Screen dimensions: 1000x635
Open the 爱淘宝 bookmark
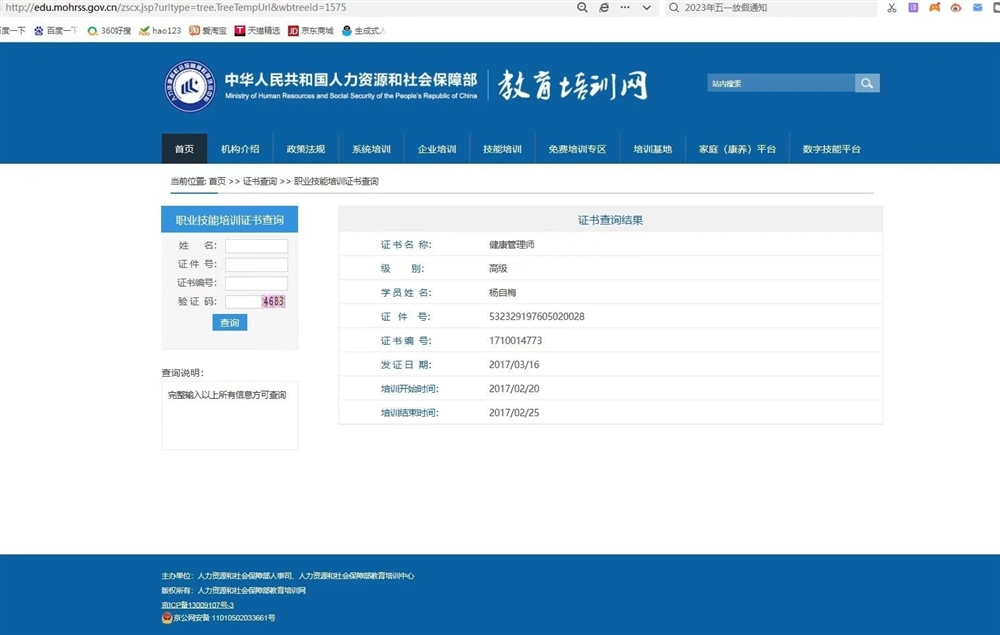[208, 31]
